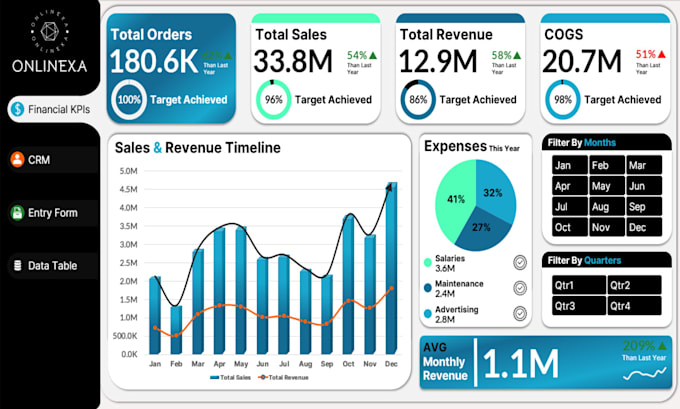680x409 pixels.
Task: Click the Sales & Revenue Timeline title
Action: (x=198, y=147)
